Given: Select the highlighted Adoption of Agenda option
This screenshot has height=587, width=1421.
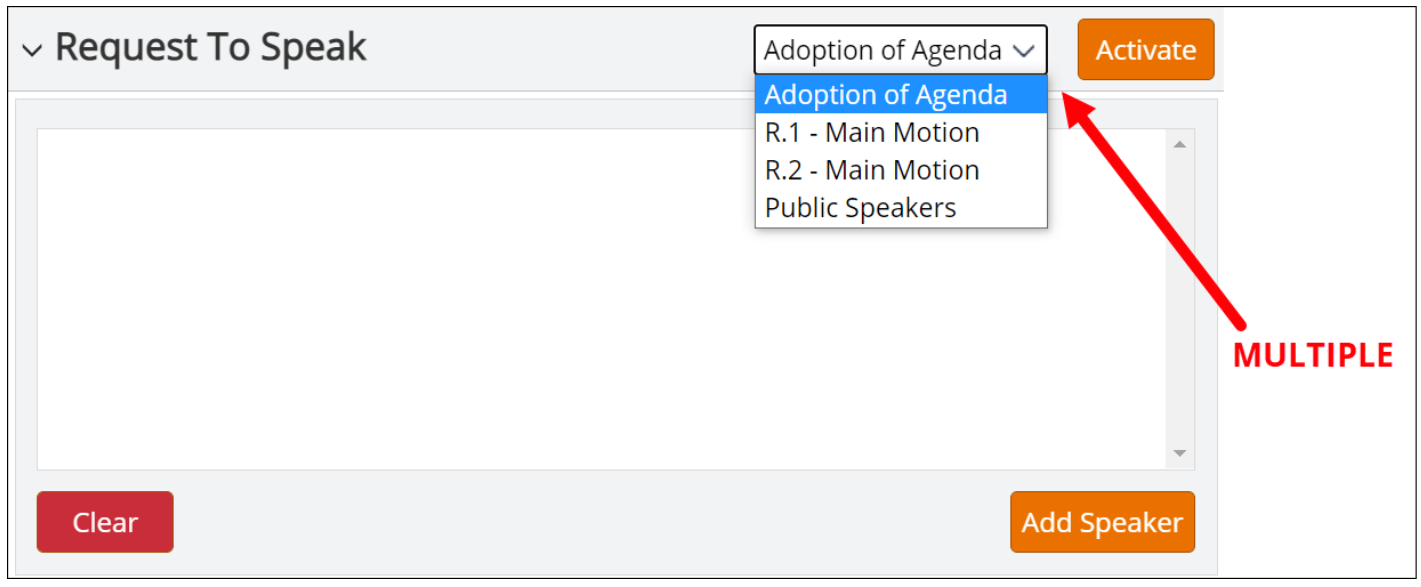Looking at the screenshot, I should click(x=901, y=95).
